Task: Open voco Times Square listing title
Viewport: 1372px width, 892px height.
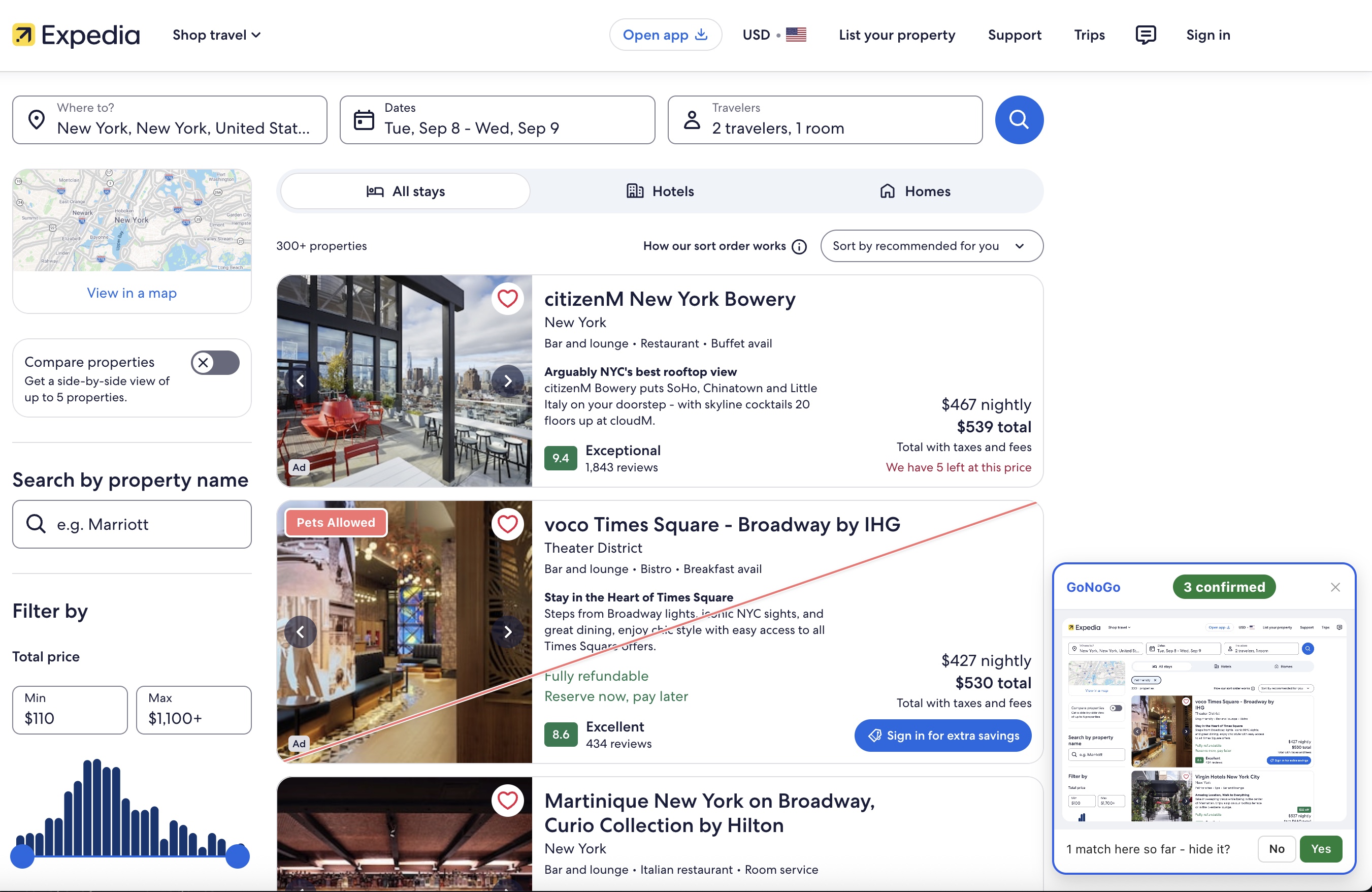Action: coord(722,525)
